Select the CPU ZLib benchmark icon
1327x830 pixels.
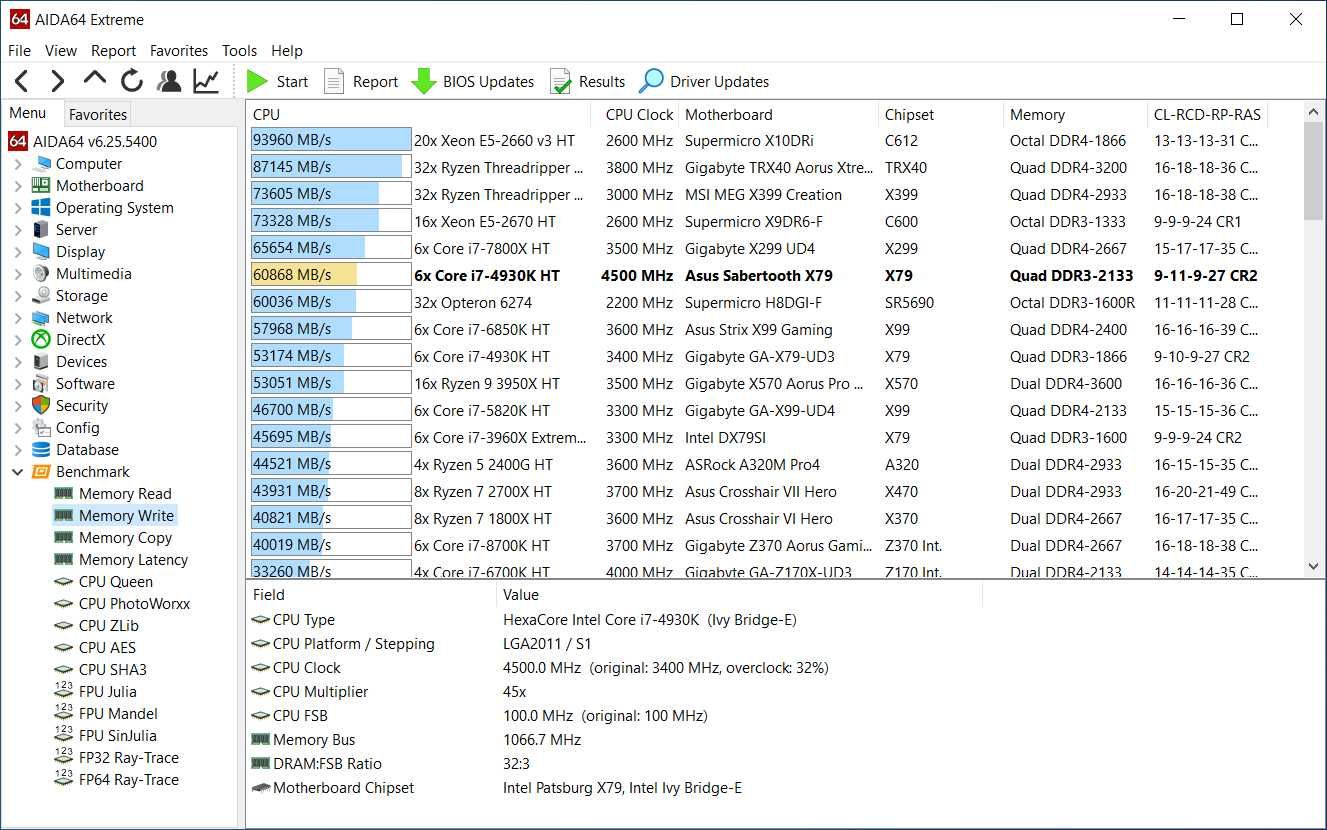point(64,626)
